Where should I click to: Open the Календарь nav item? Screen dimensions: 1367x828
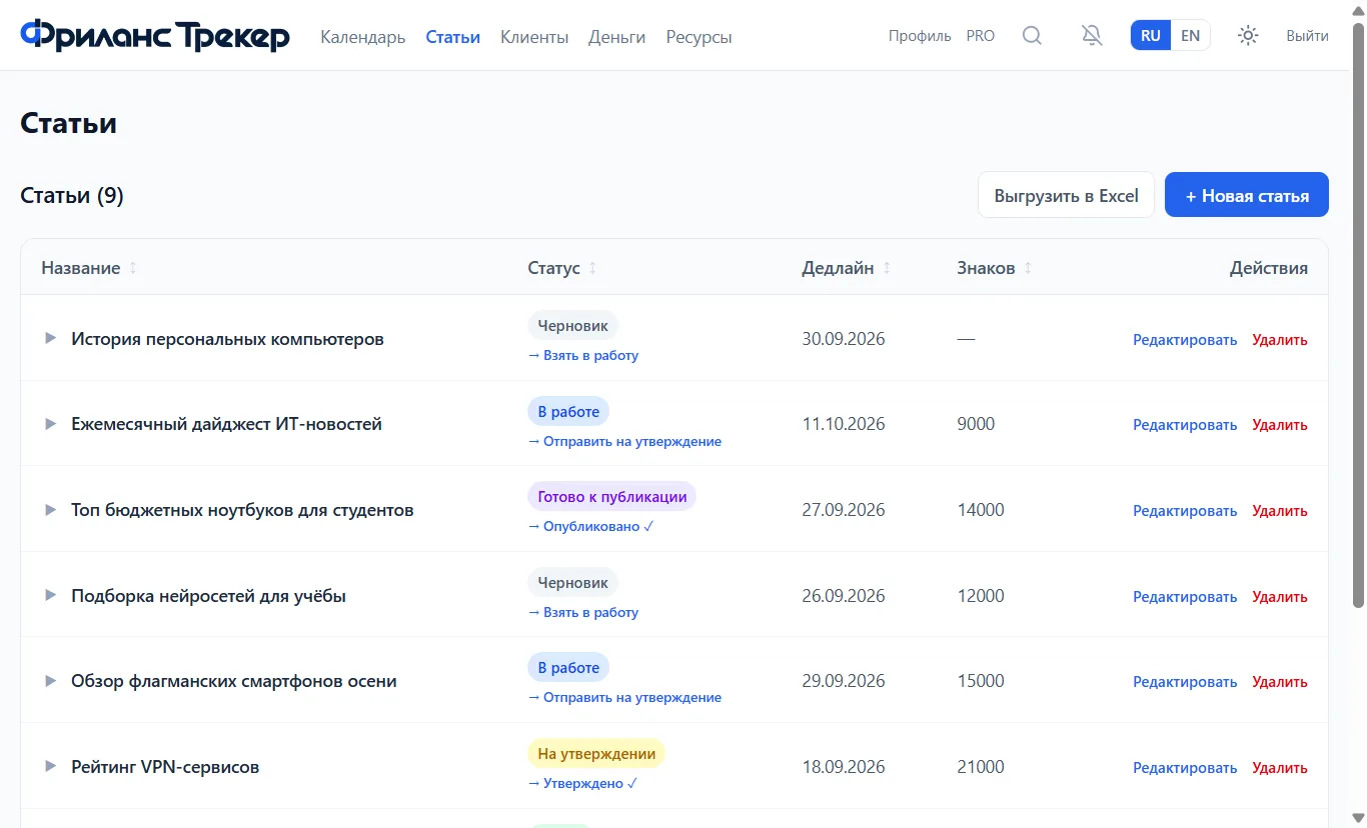point(363,37)
